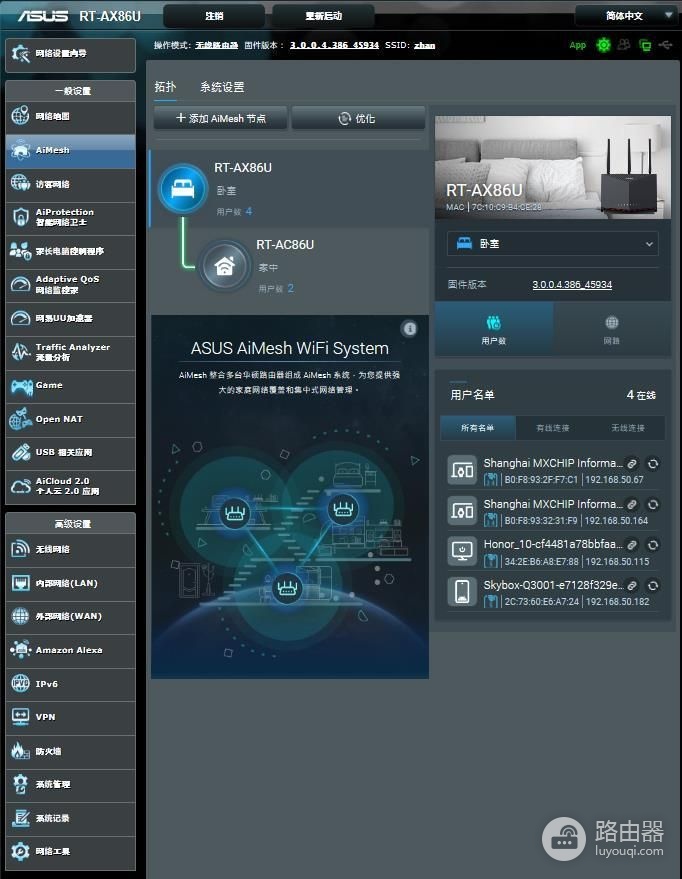This screenshot has height=879, width=682.
Task: Open VPN settings
Action: [x=71, y=718]
